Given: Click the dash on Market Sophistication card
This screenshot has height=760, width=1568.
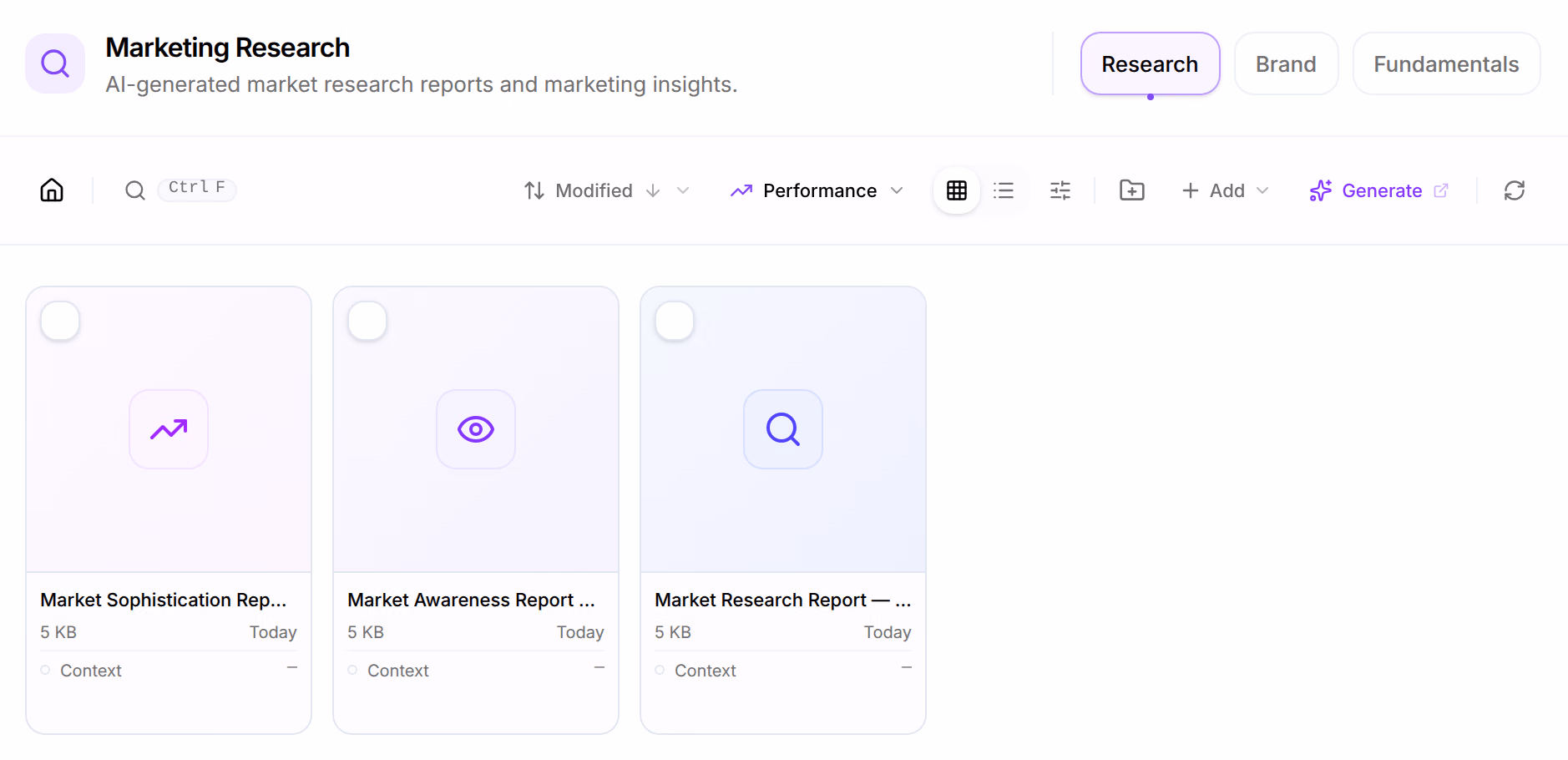Looking at the screenshot, I should point(292,668).
